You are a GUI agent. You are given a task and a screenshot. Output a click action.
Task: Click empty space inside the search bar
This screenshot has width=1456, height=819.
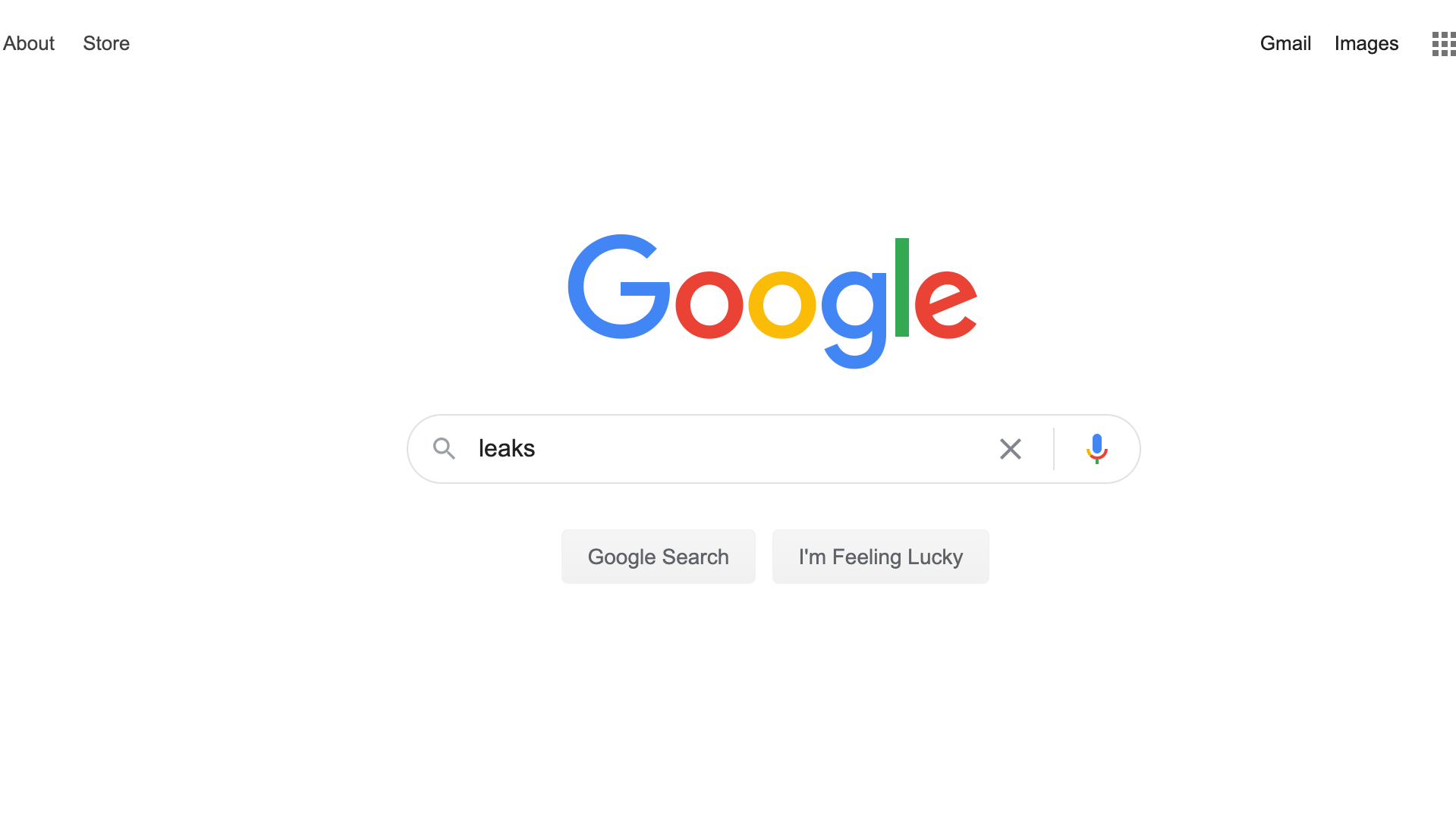tap(759, 449)
